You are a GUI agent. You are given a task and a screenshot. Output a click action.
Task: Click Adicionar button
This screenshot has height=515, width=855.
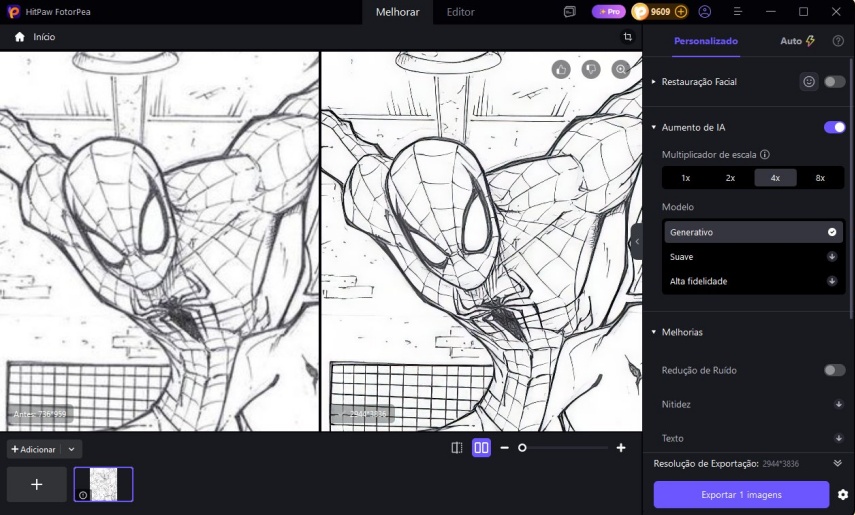point(34,450)
